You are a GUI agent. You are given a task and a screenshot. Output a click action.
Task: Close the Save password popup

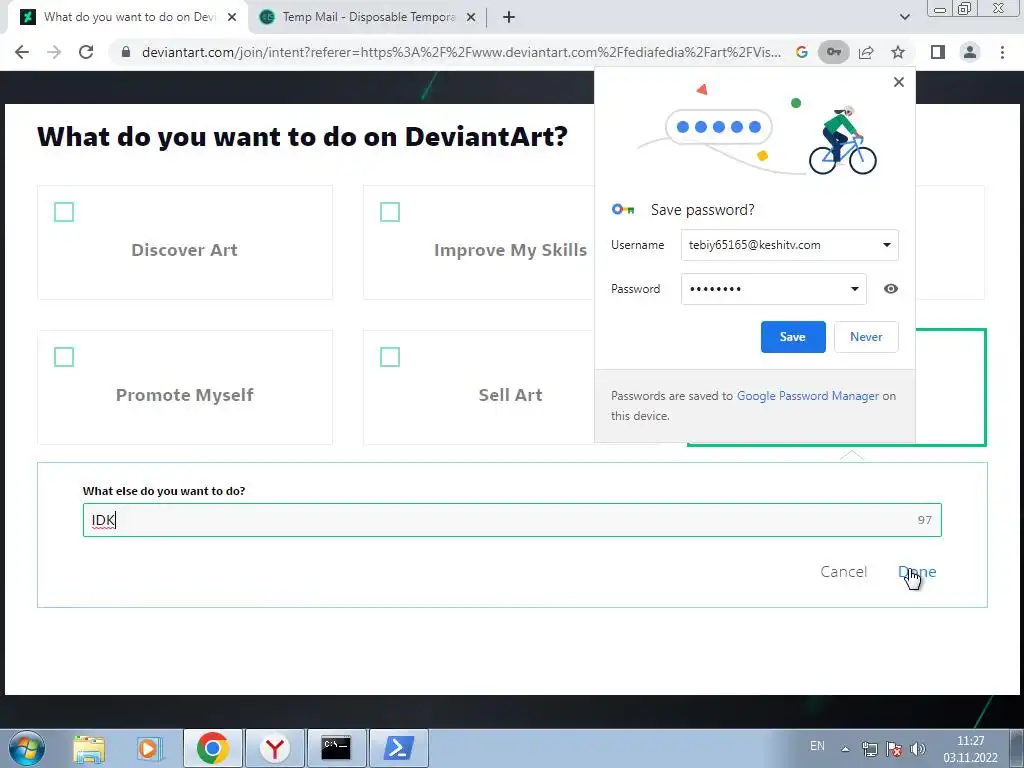[899, 82]
